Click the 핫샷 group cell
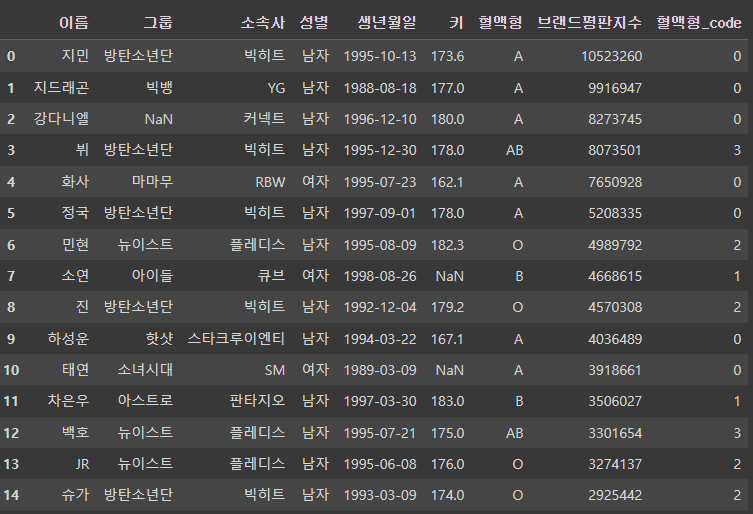Screen dimensions: 753x514 pos(159,339)
